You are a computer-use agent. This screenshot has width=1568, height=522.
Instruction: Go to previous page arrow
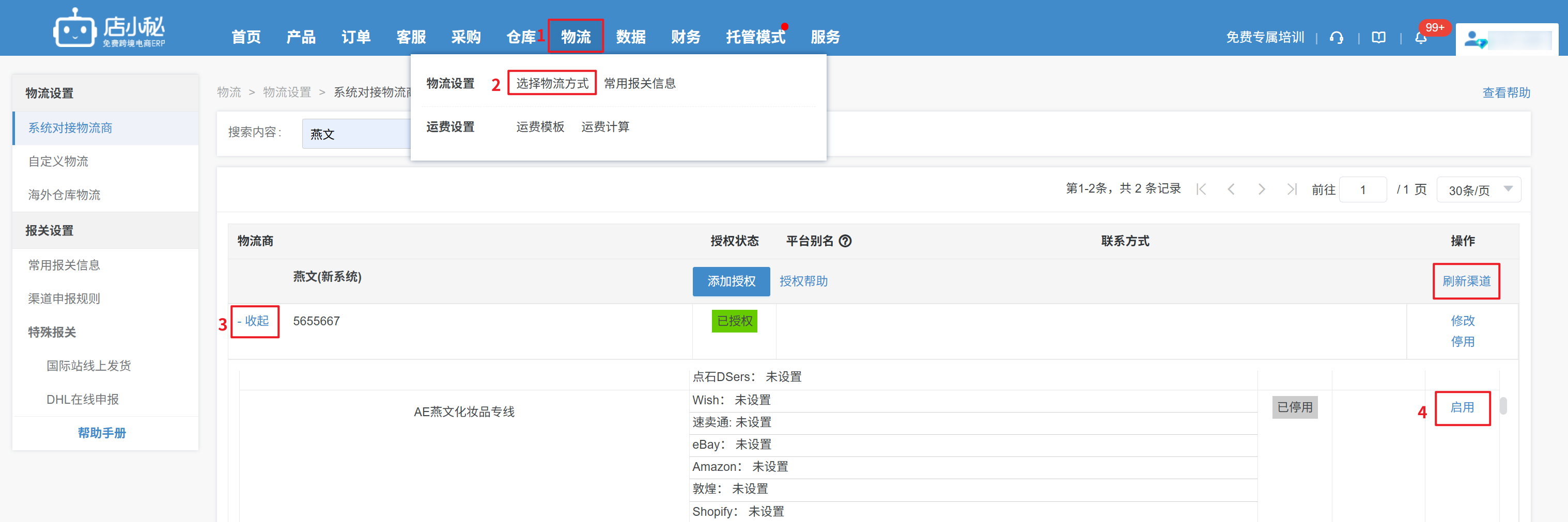click(x=1231, y=189)
